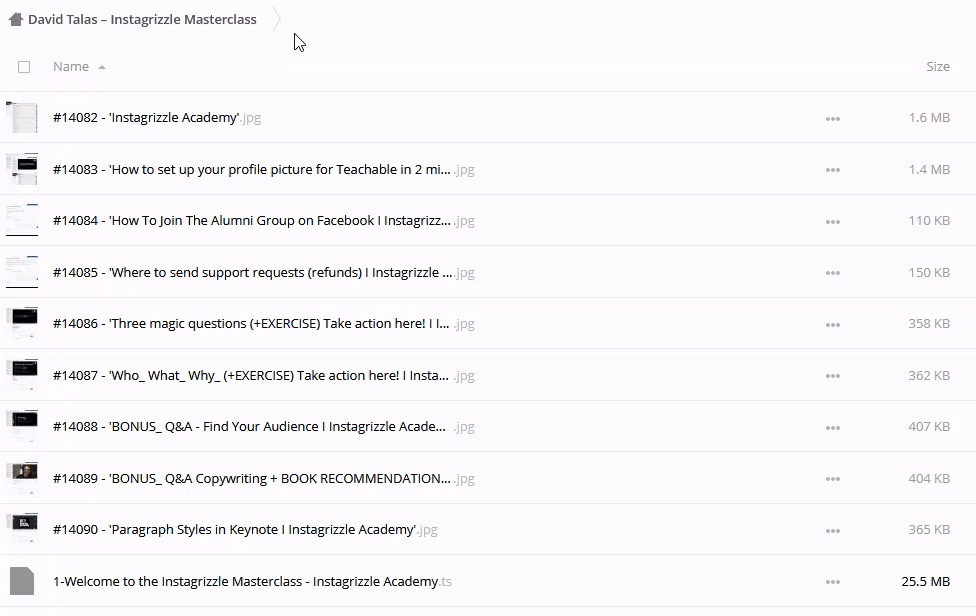Screen dimensions: 976x616
Task: Open the #14090 Paragraph Styles in Keynote file
Action: (x=234, y=530)
